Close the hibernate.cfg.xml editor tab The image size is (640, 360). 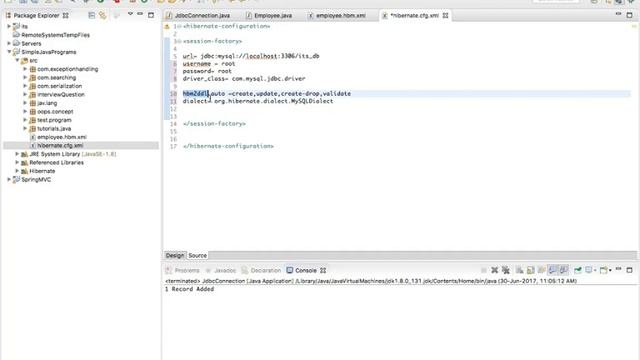445,16
